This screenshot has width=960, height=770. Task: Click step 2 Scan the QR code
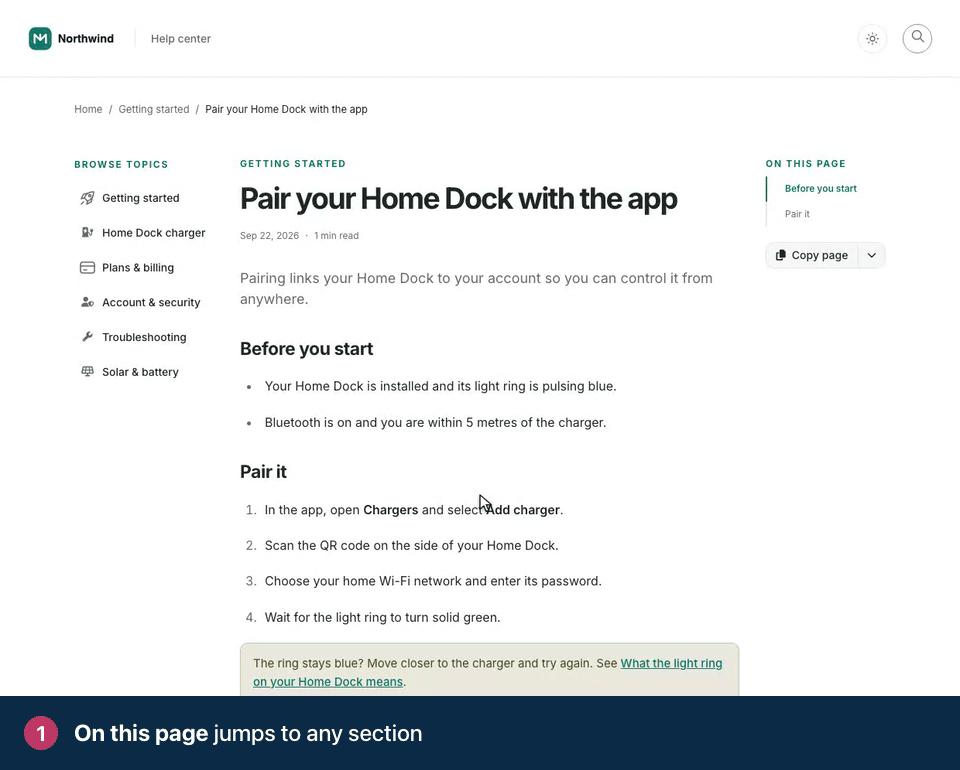pyautogui.click(x=411, y=545)
